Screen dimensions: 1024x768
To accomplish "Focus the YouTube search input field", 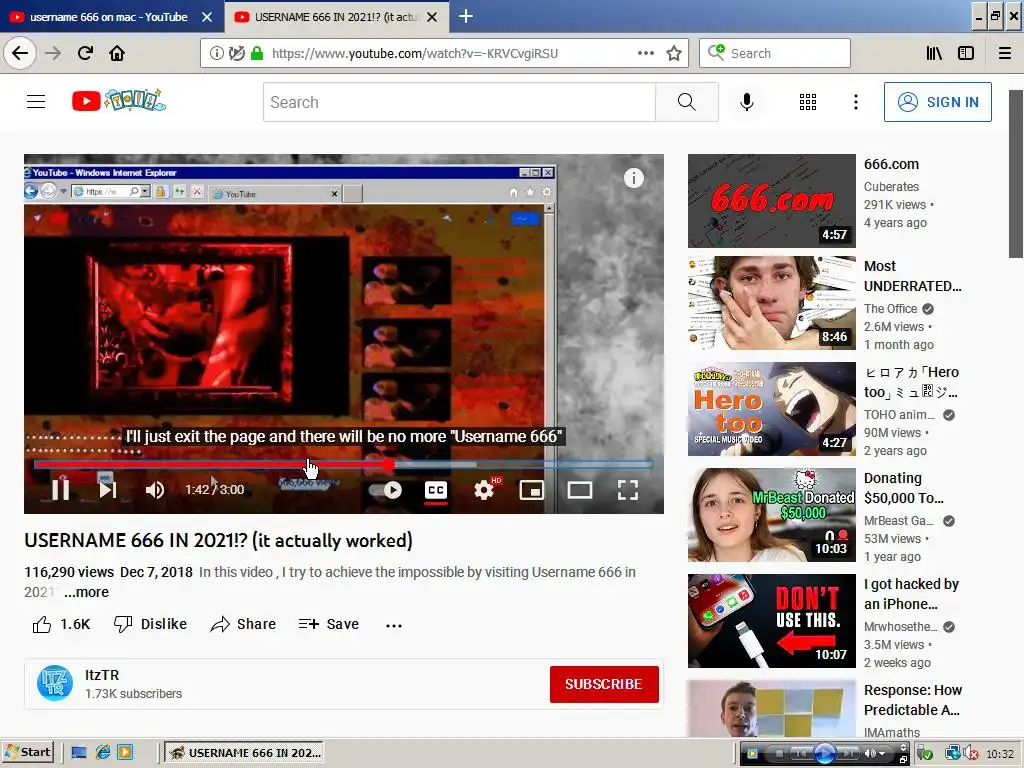I will tap(459, 102).
